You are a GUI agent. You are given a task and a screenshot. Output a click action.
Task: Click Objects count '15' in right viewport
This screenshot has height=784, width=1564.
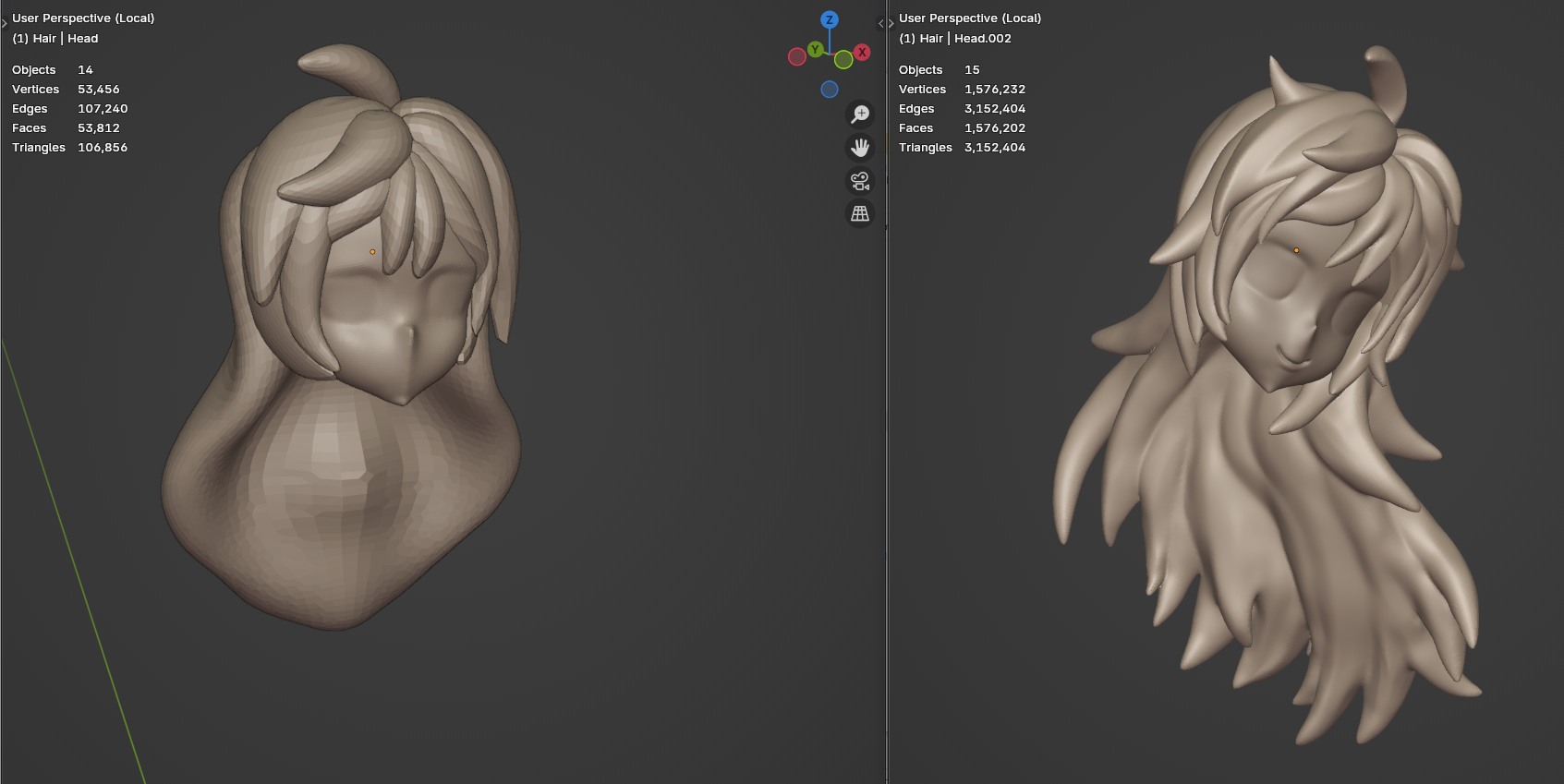pyautogui.click(x=972, y=69)
